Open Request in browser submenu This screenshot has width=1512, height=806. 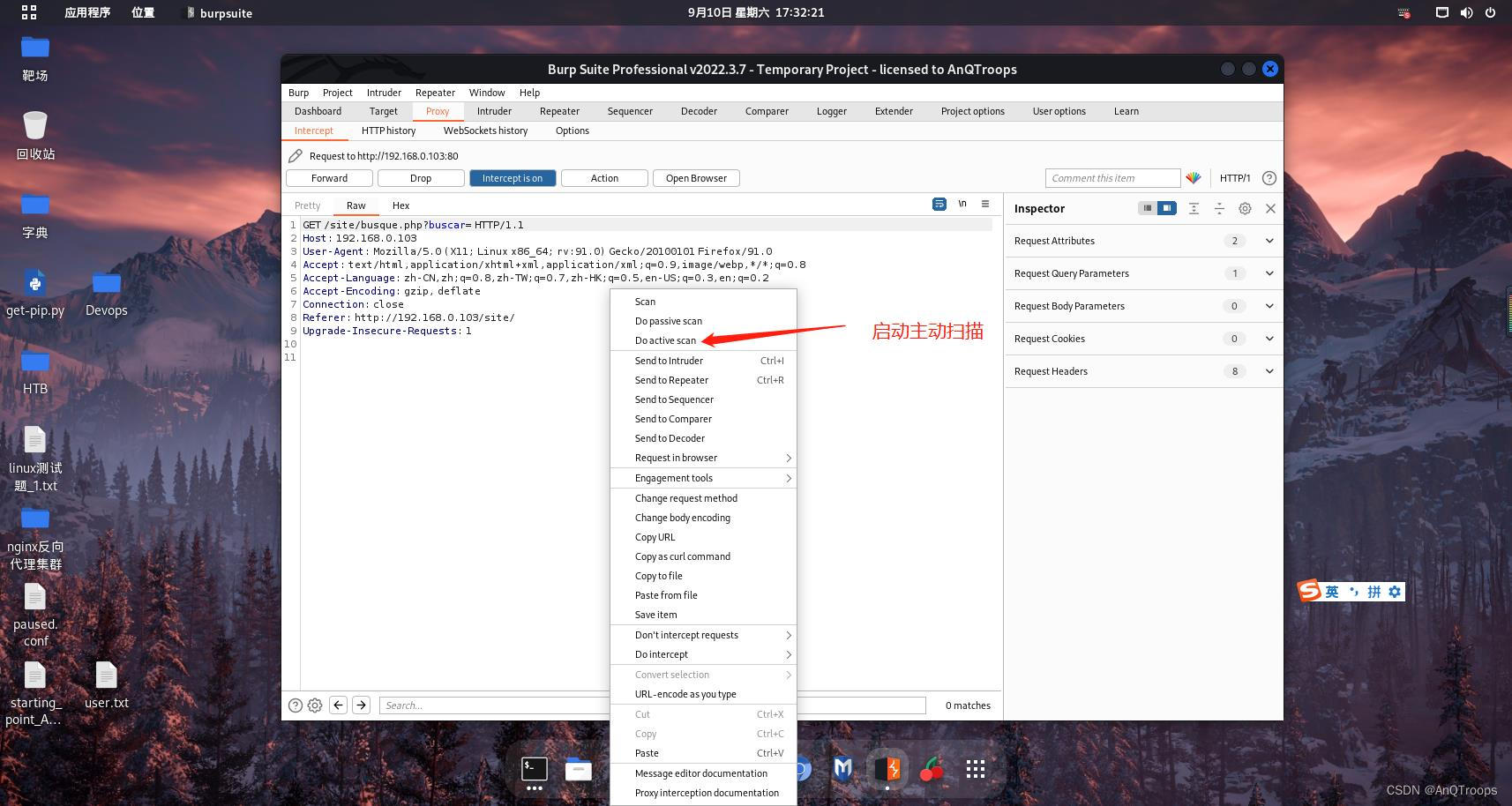coord(703,458)
